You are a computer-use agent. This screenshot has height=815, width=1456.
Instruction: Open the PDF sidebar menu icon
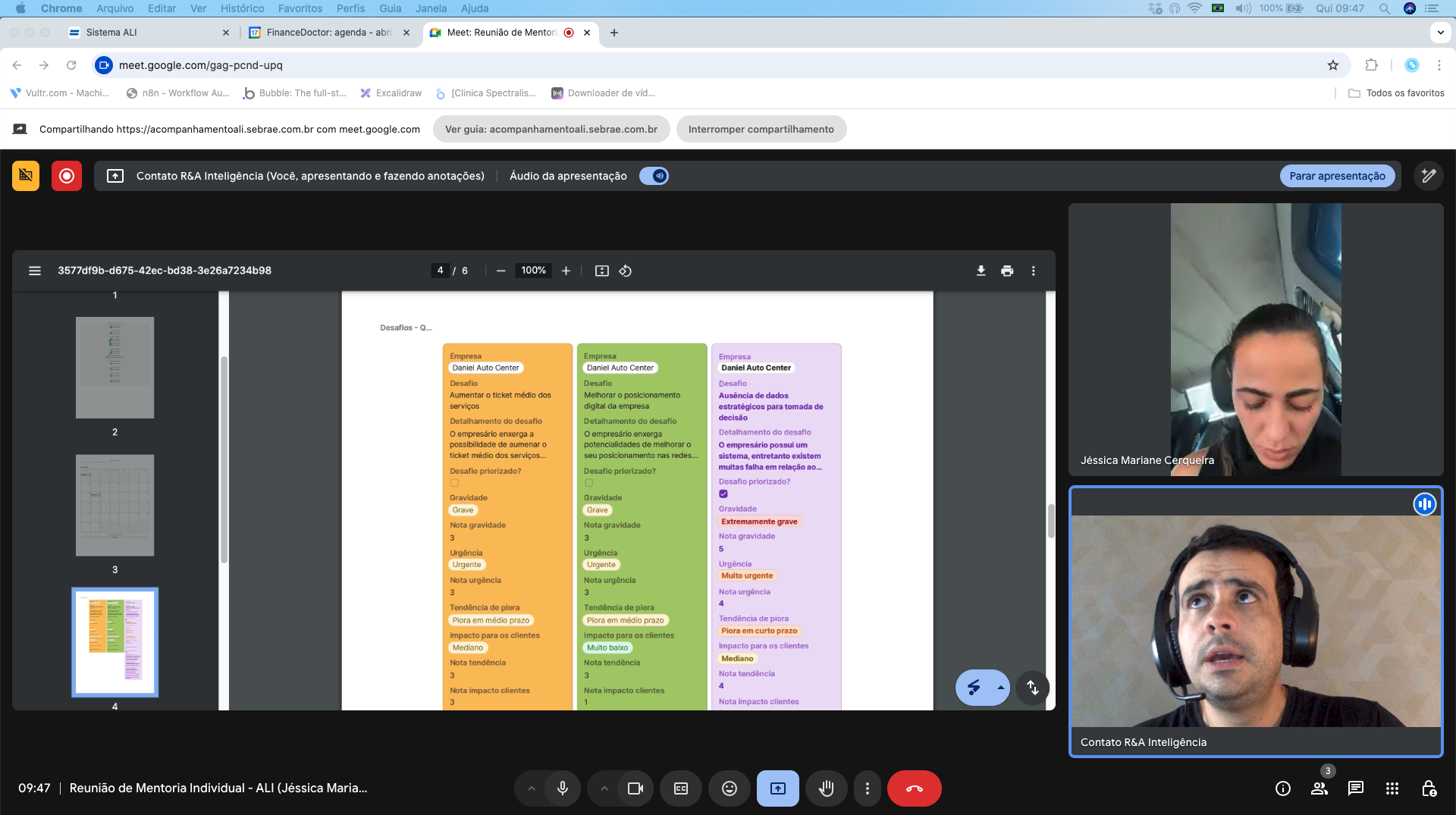(35, 271)
